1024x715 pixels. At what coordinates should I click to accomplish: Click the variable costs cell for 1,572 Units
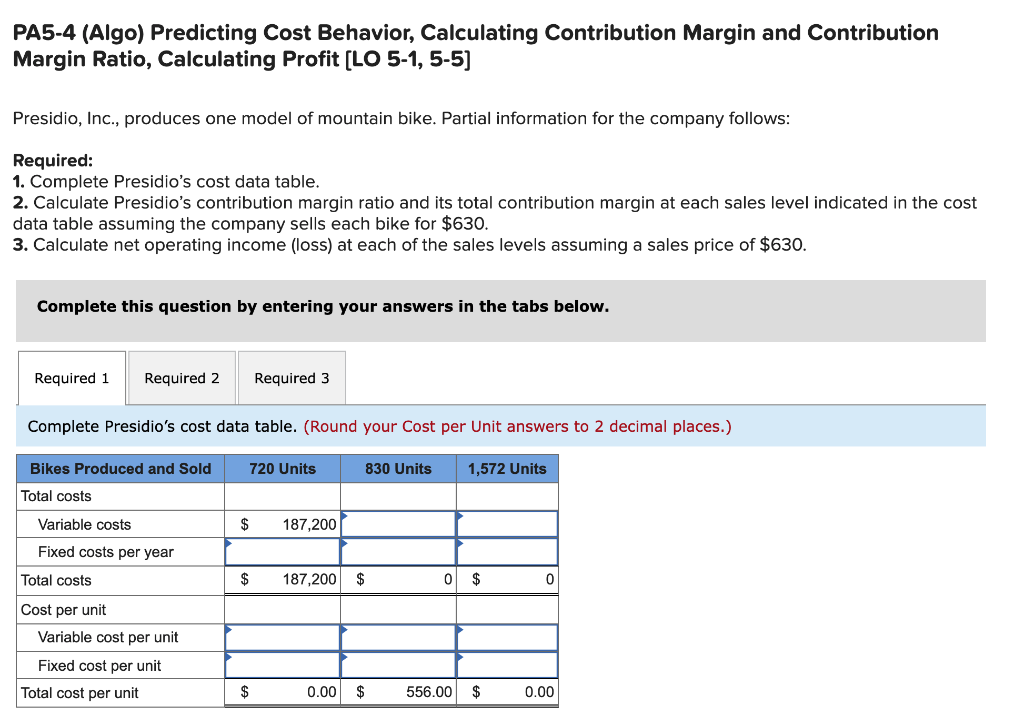506,523
